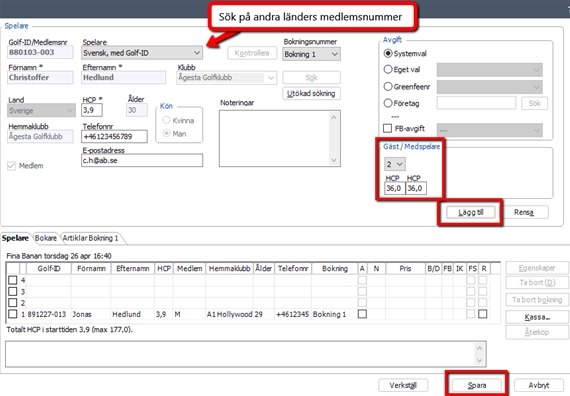Open the Artiklar Bokning 1 tab
570x396 pixels.
91,238
